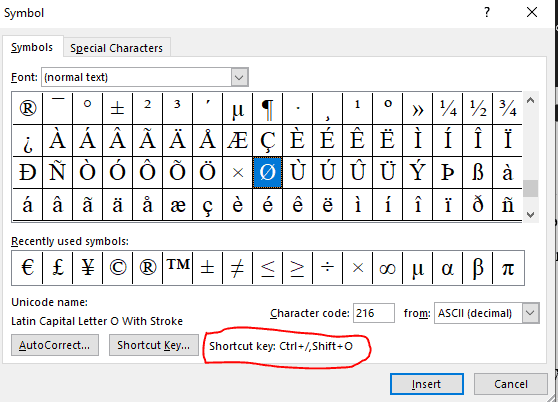Open the AutoCorrect dialog button
Screen dimensions: 558x402
55,345
